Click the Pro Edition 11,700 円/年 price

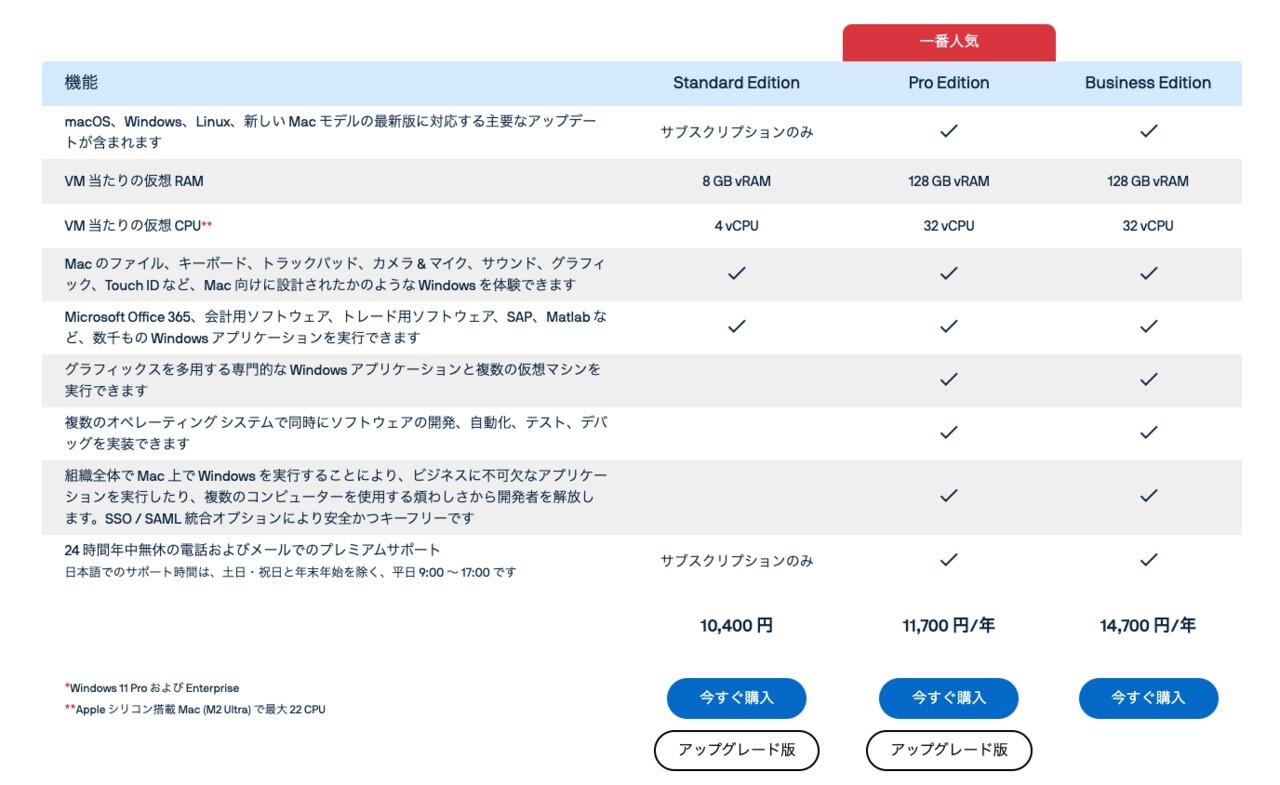pos(948,626)
